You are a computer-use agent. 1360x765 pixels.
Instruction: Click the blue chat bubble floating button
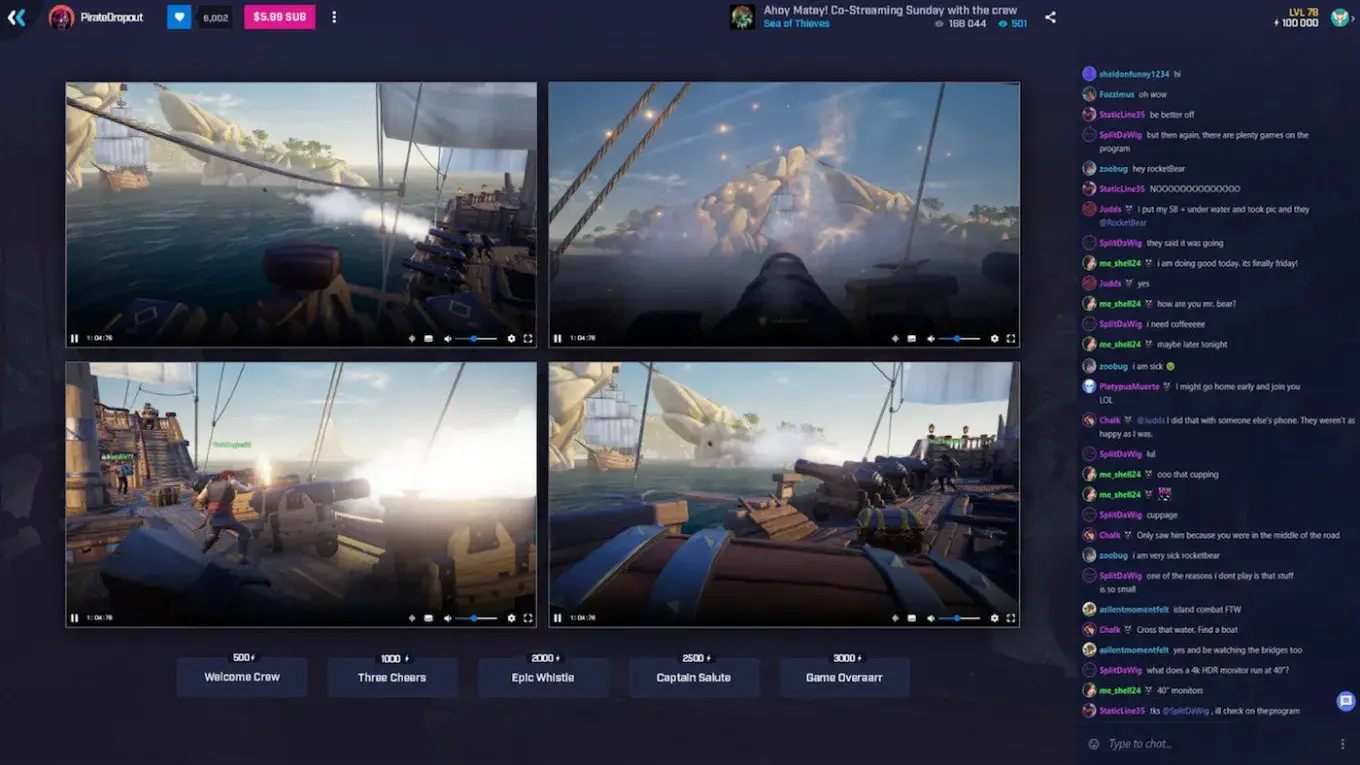(1346, 701)
